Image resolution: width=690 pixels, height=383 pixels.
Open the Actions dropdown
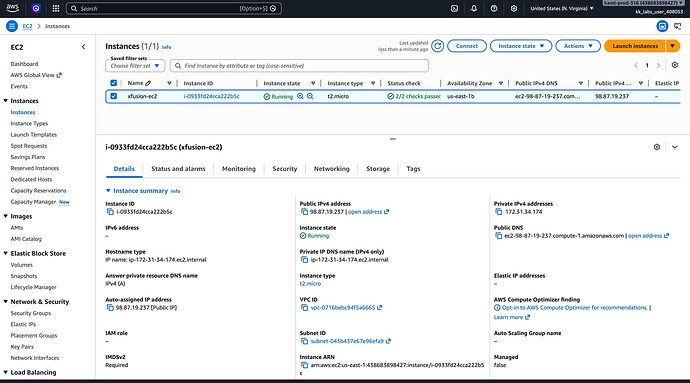point(578,46)
